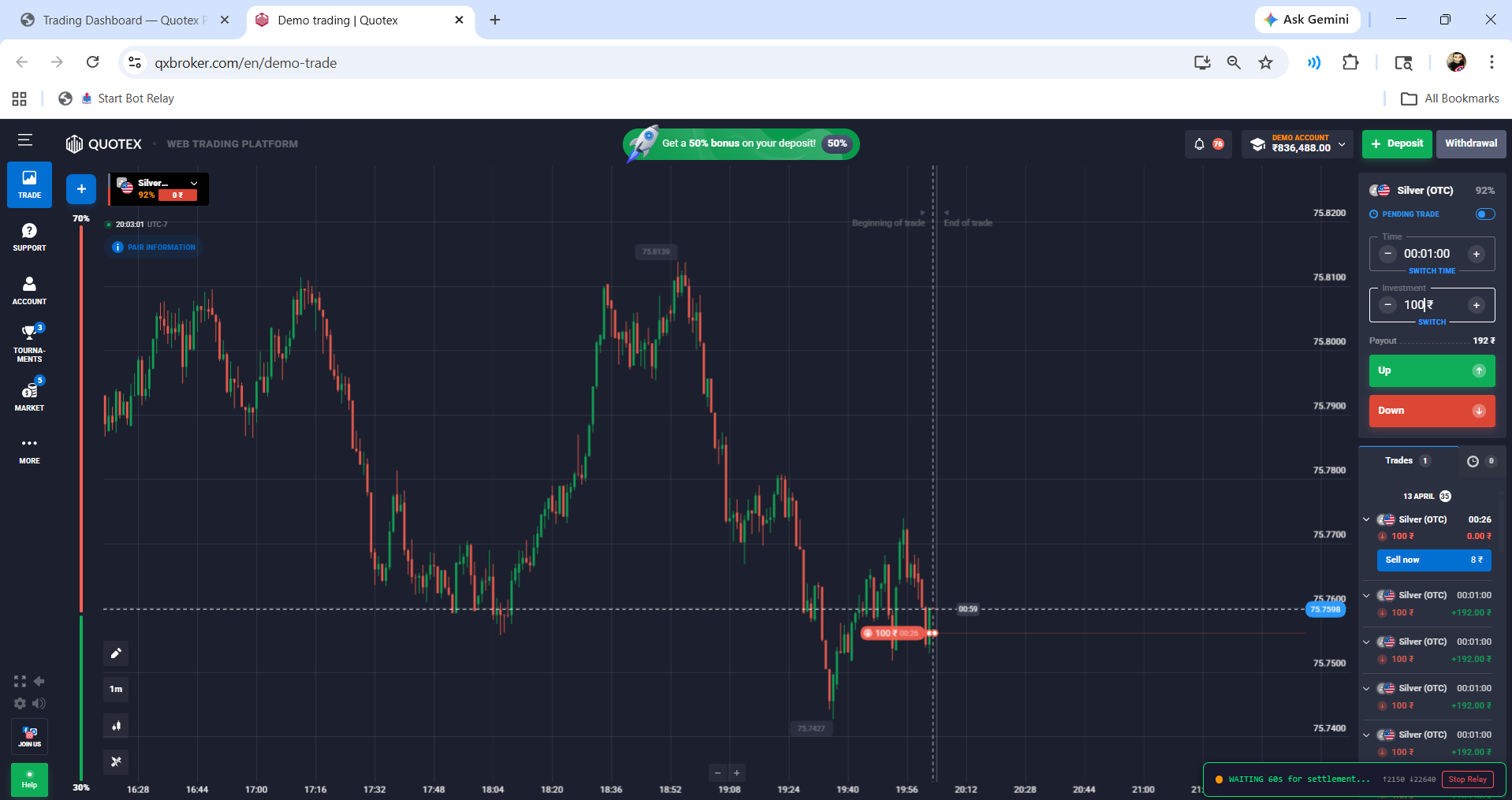Screen dimensions: 1512x800
Task: Collapse the sidebar with left arrow icon
Action: [x=39, y=681]
